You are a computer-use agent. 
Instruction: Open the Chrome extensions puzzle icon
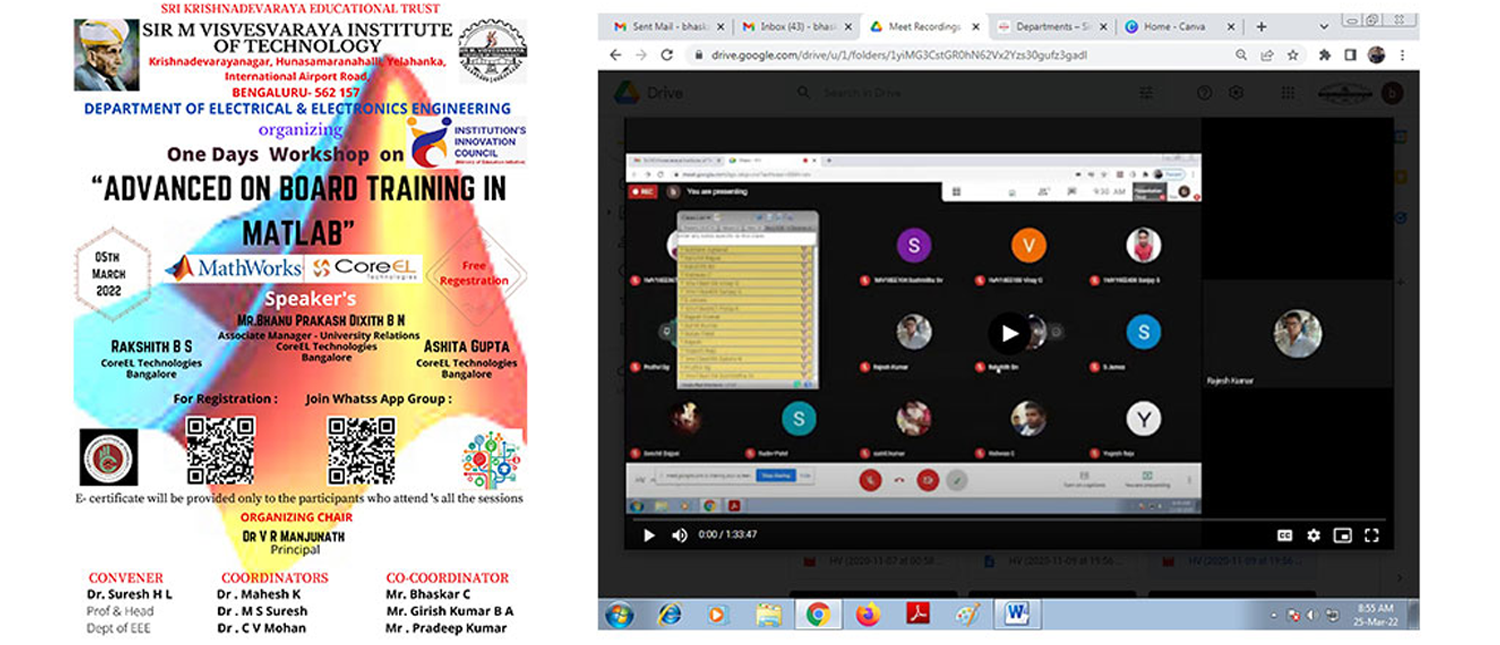click(x=1325, y=55)
